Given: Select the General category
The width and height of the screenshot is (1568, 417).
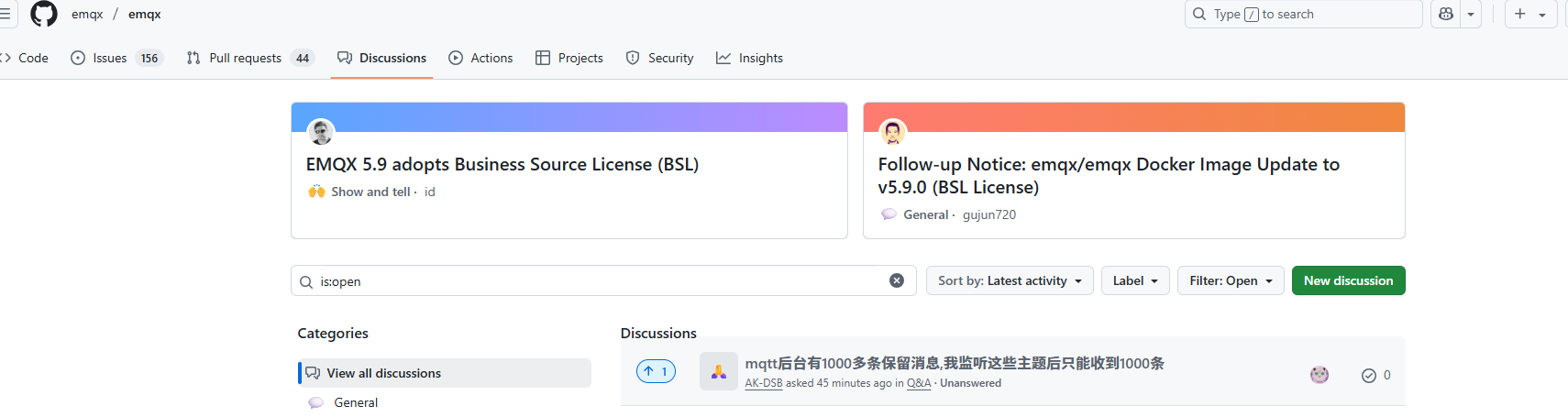Looking at the screenshot, I should (x=356, y=402).
